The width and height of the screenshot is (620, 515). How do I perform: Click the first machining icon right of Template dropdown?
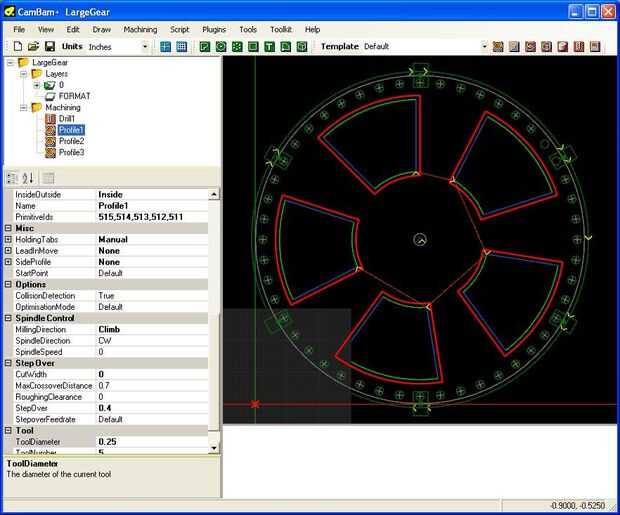click(x=499, y=47)
